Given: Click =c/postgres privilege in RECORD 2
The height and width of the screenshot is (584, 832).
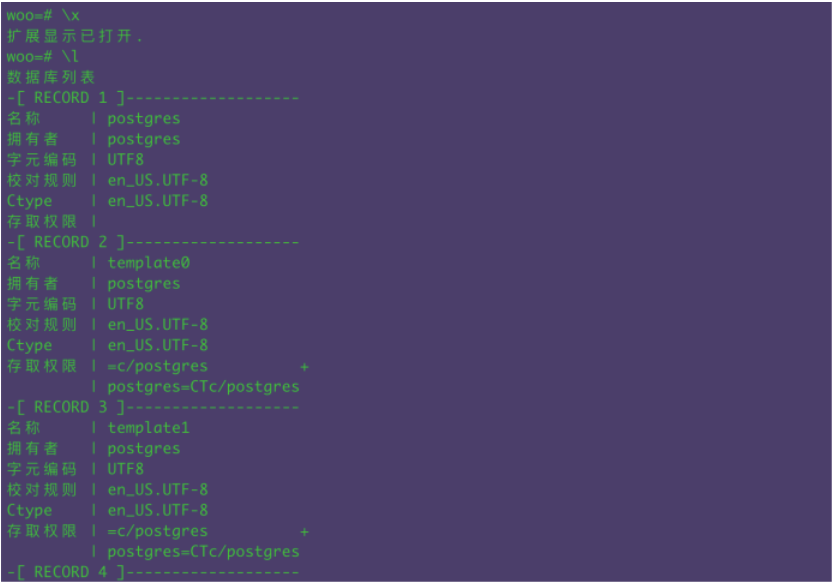Looking at the screenshot, I should (158, 367).
